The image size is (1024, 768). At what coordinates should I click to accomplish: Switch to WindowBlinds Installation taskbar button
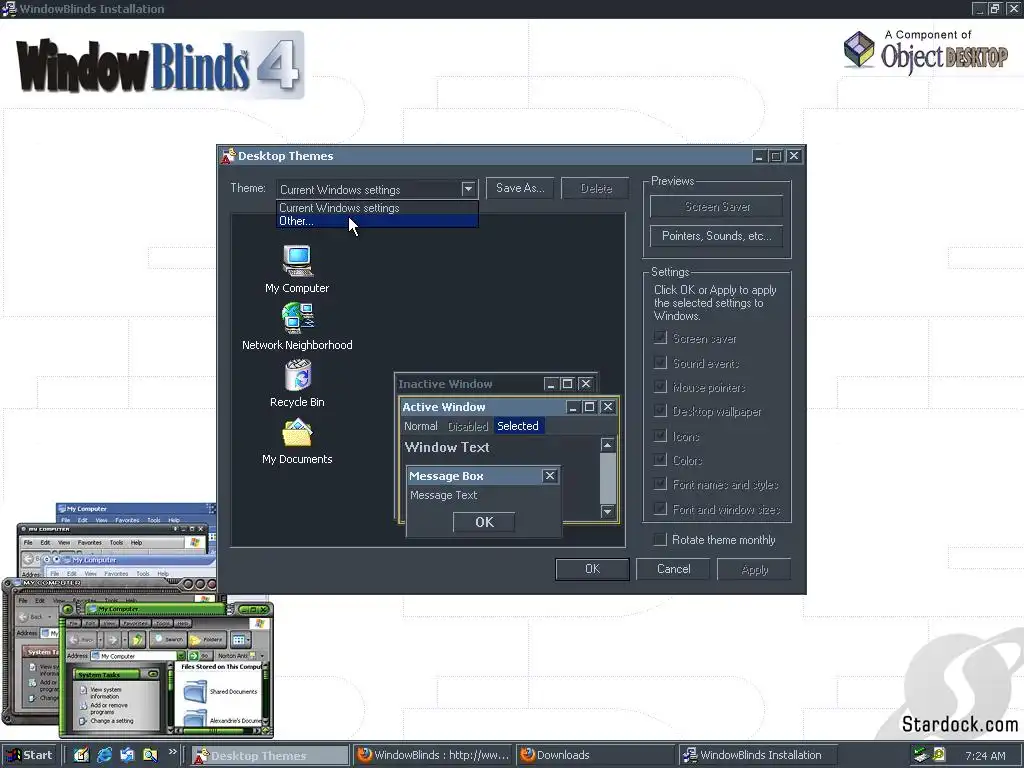point(758,756)
